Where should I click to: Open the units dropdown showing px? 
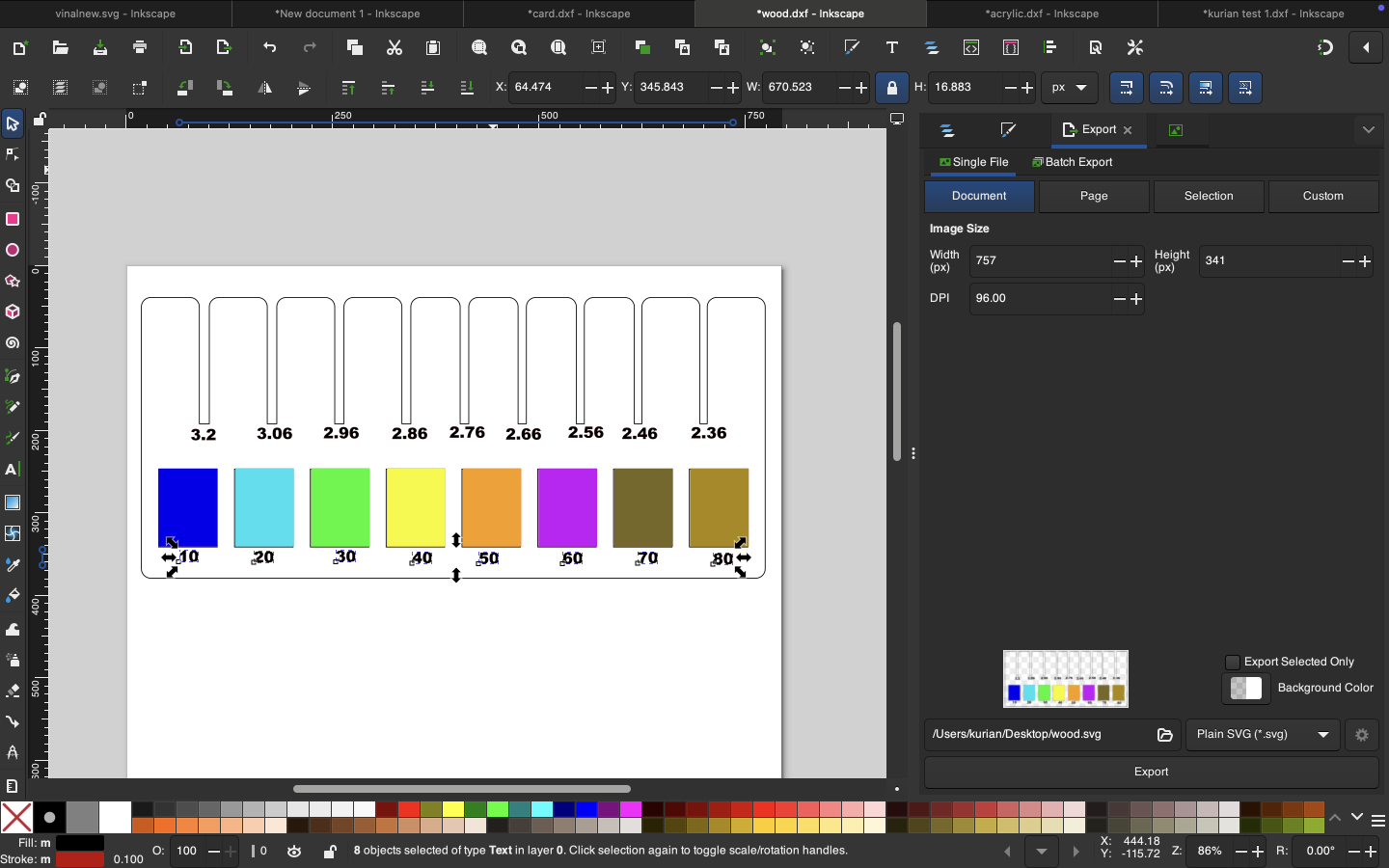[1069, 88]
